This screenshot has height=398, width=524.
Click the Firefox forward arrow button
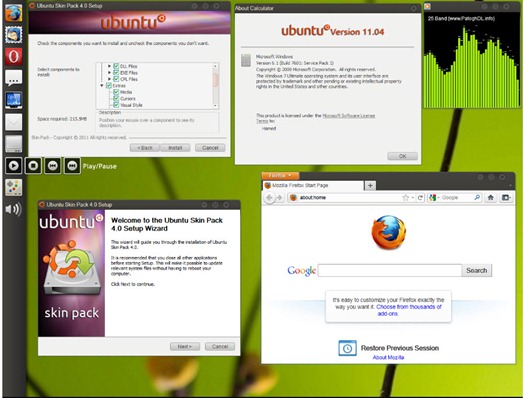click(x=280, y=198)
